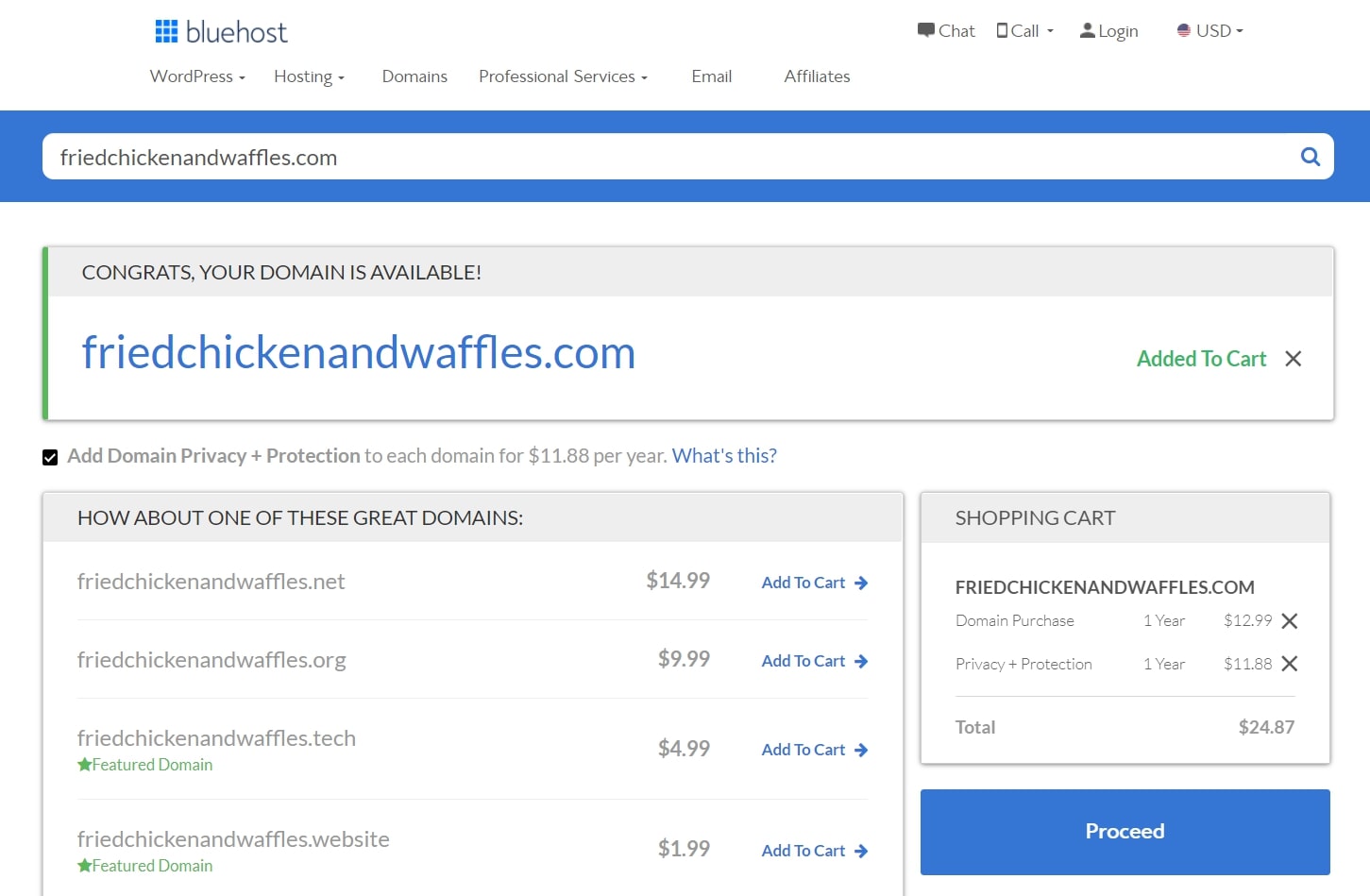The width and height of the screenshot is (1370, 896).
Task: Remove Domain Purchase from shopping cart
Action: click(1290, 620)
